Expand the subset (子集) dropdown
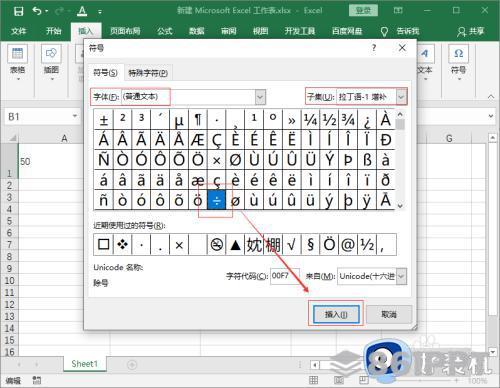This screenshot has width=500, height=388. click(x=401, y=97)
